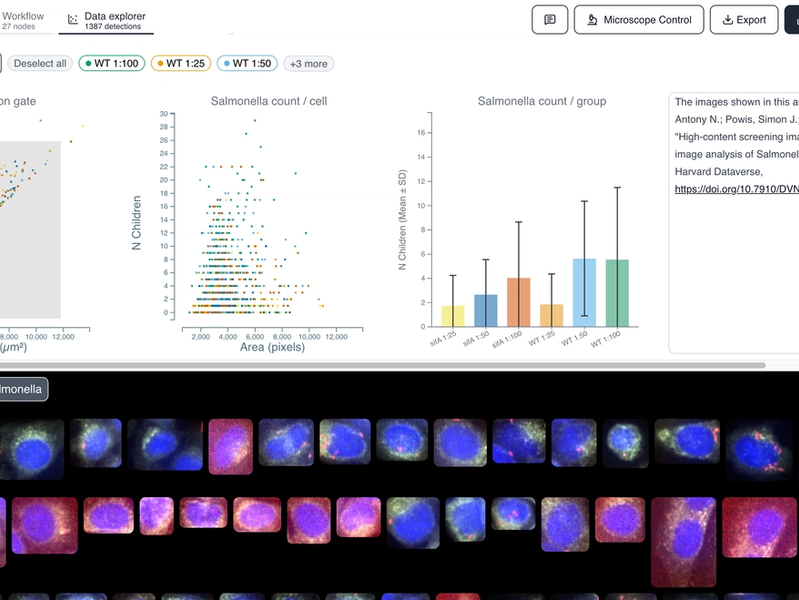This screenshot has height=600, width=799.
Task: Select the first-row pink-red rectangular cell thumbnail
Action: 231,447
